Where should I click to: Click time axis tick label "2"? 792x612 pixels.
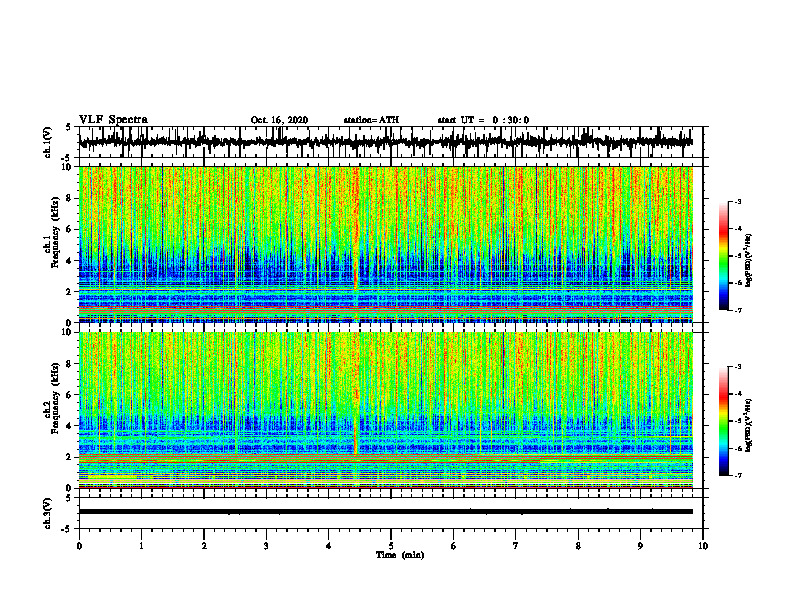click(x=204, y=546)
